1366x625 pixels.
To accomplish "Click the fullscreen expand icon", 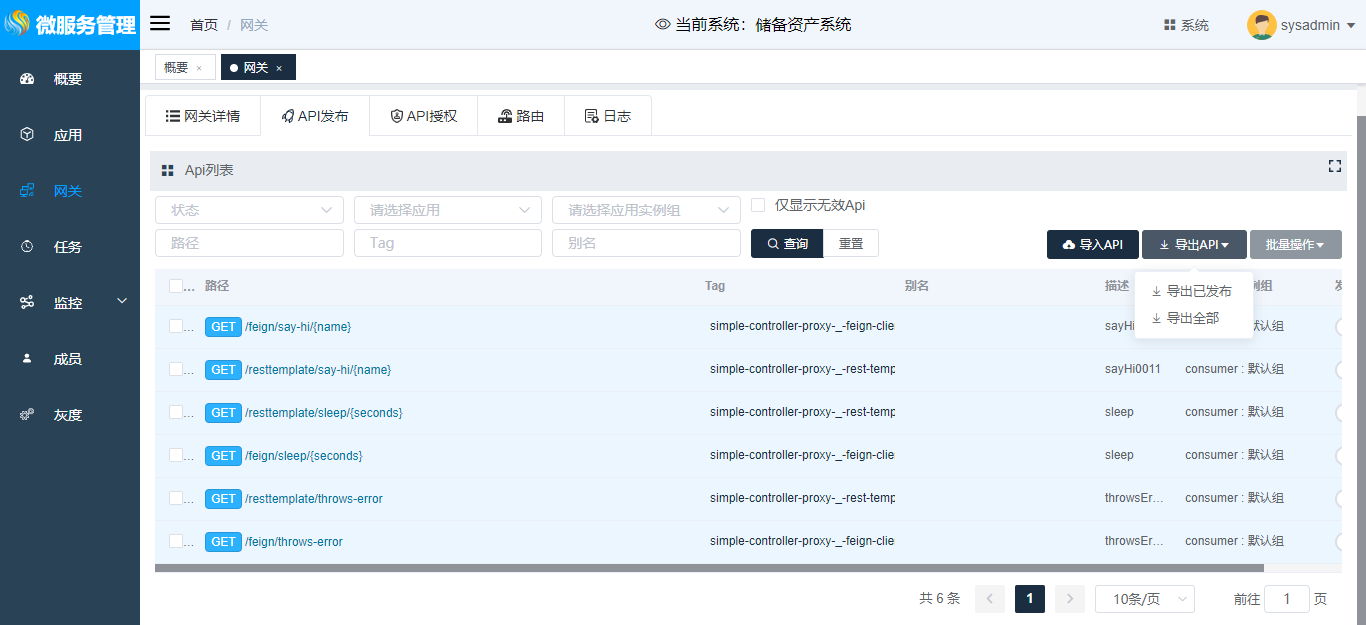I will (1334, 166).
